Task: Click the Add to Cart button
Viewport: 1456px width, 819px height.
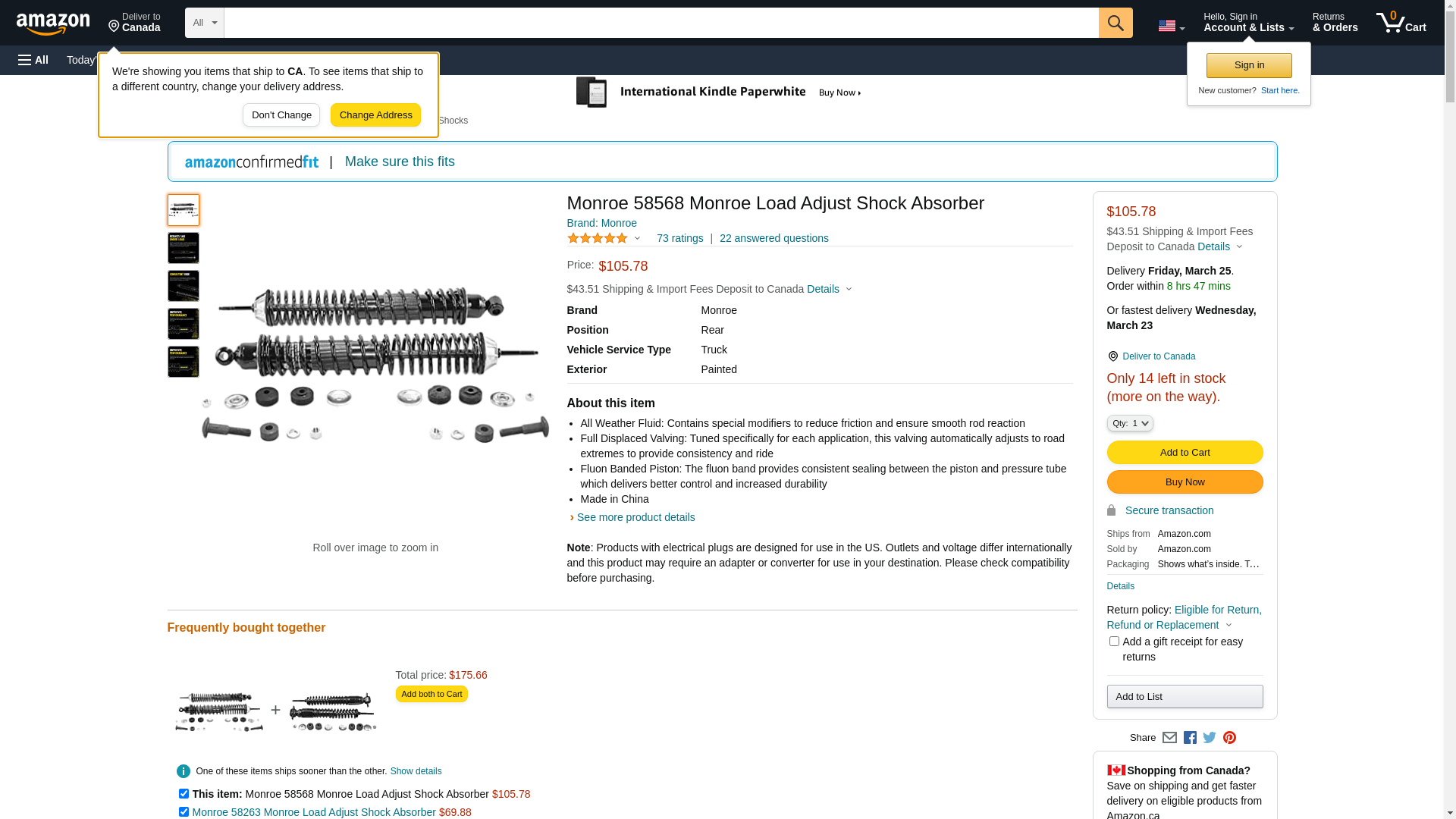Action: (x=1184, y=453)
